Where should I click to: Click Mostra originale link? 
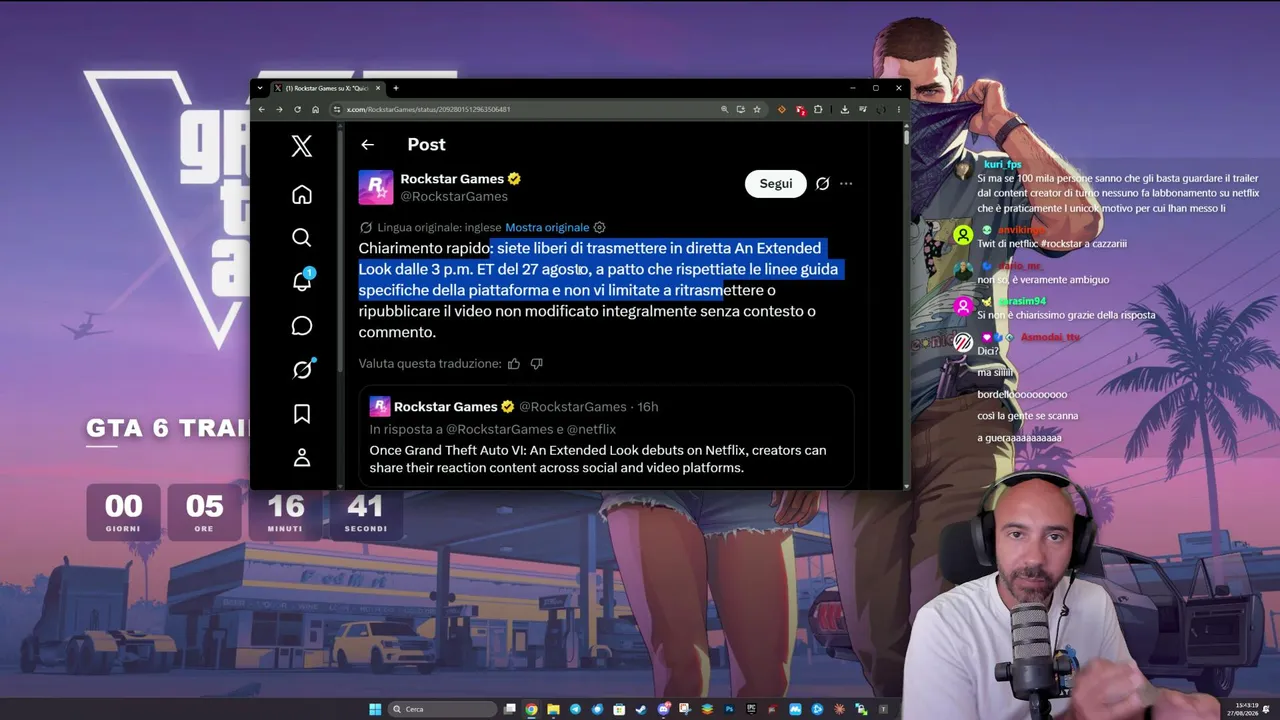547,227
